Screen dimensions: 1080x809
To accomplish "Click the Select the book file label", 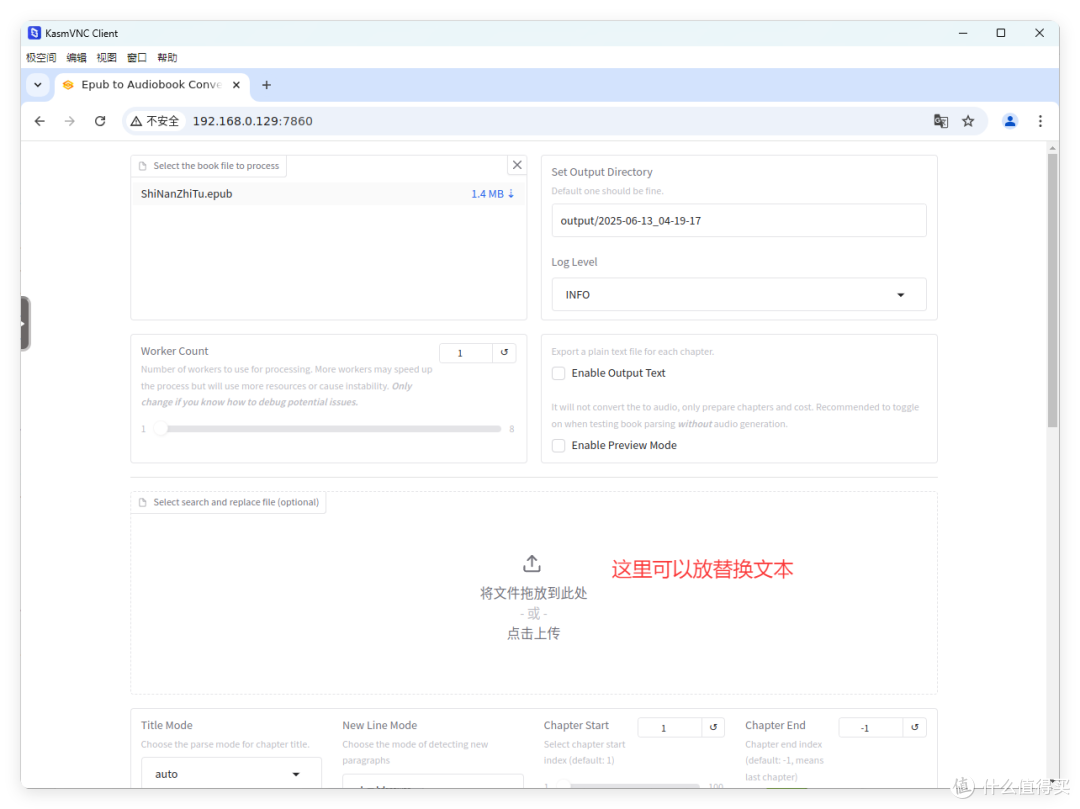I will click(209, 166).
